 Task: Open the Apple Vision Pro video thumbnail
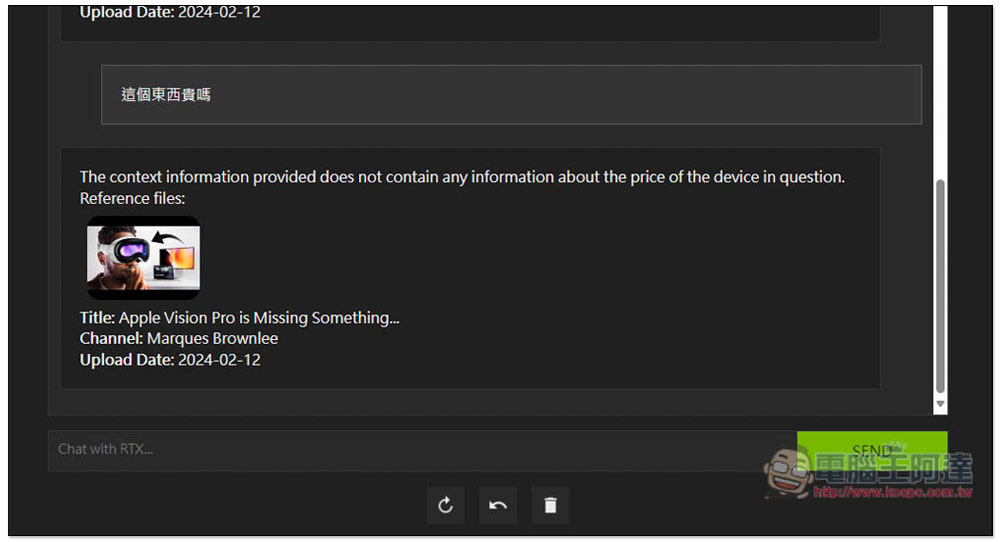(143, 258)
